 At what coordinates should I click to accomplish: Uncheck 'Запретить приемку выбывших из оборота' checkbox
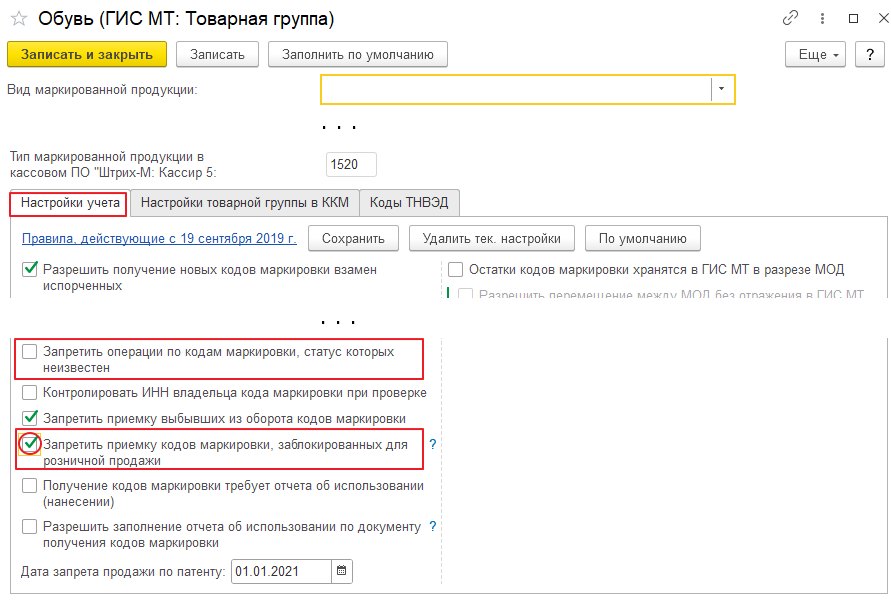(30, 418)
